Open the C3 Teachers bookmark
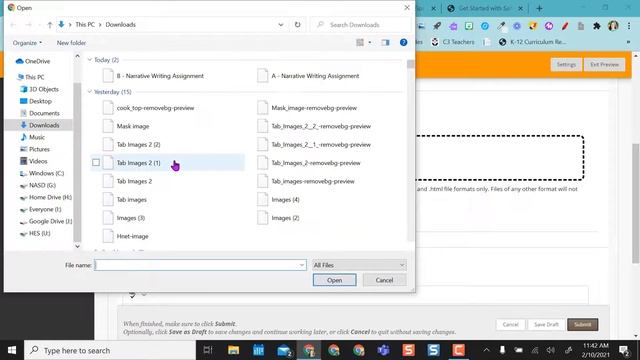 click(453, 42)
